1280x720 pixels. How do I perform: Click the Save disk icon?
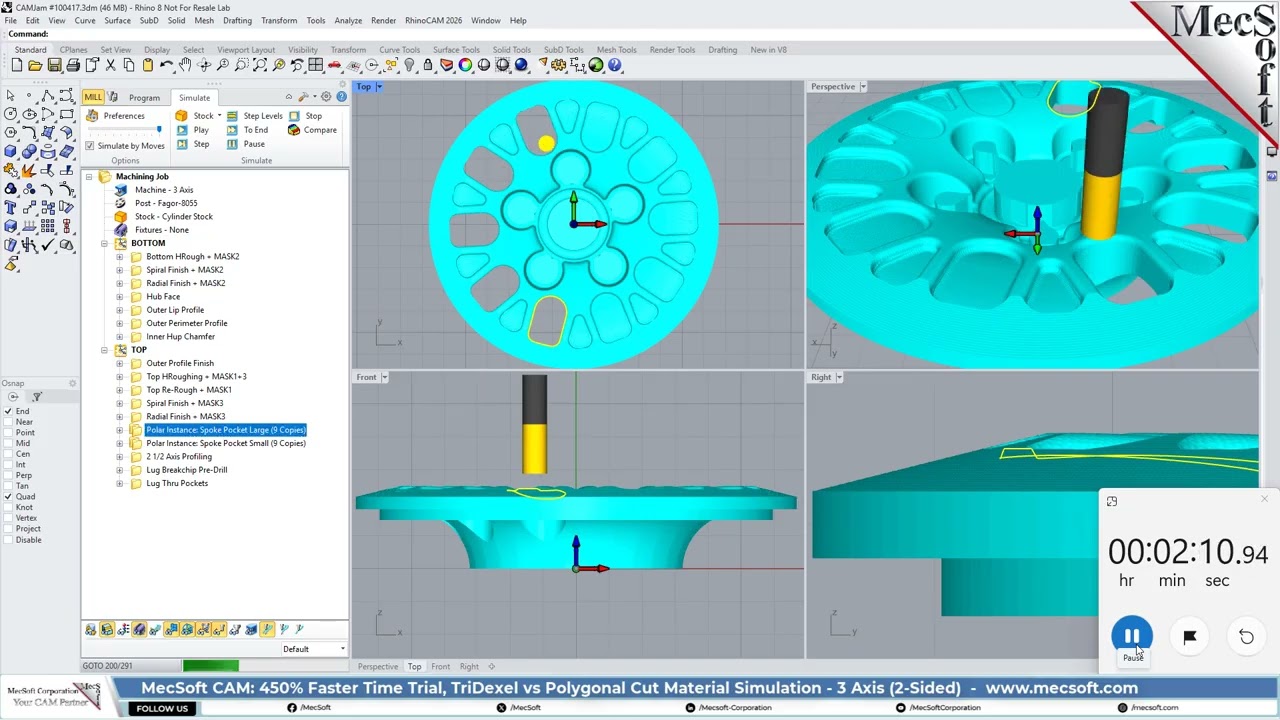coord(54,65)
